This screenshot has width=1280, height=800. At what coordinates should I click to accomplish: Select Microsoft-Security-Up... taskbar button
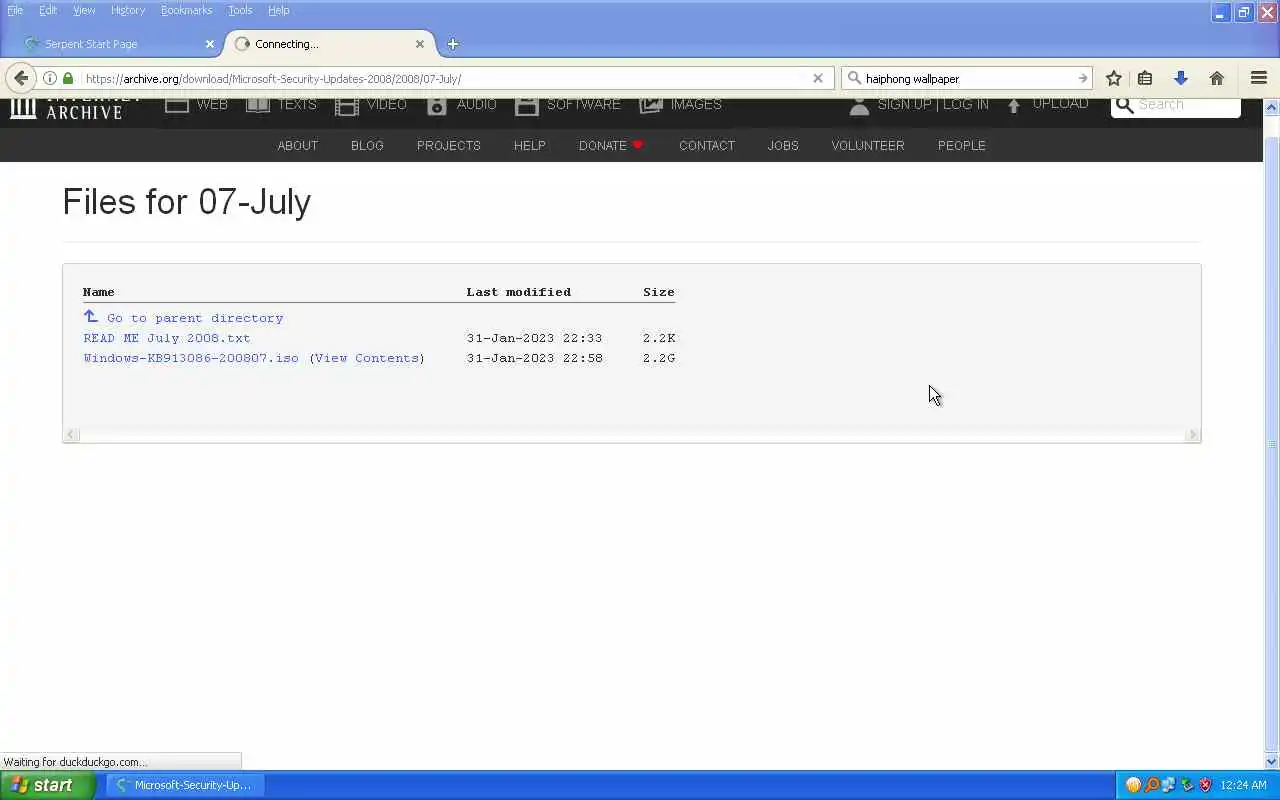click(183, 785)
